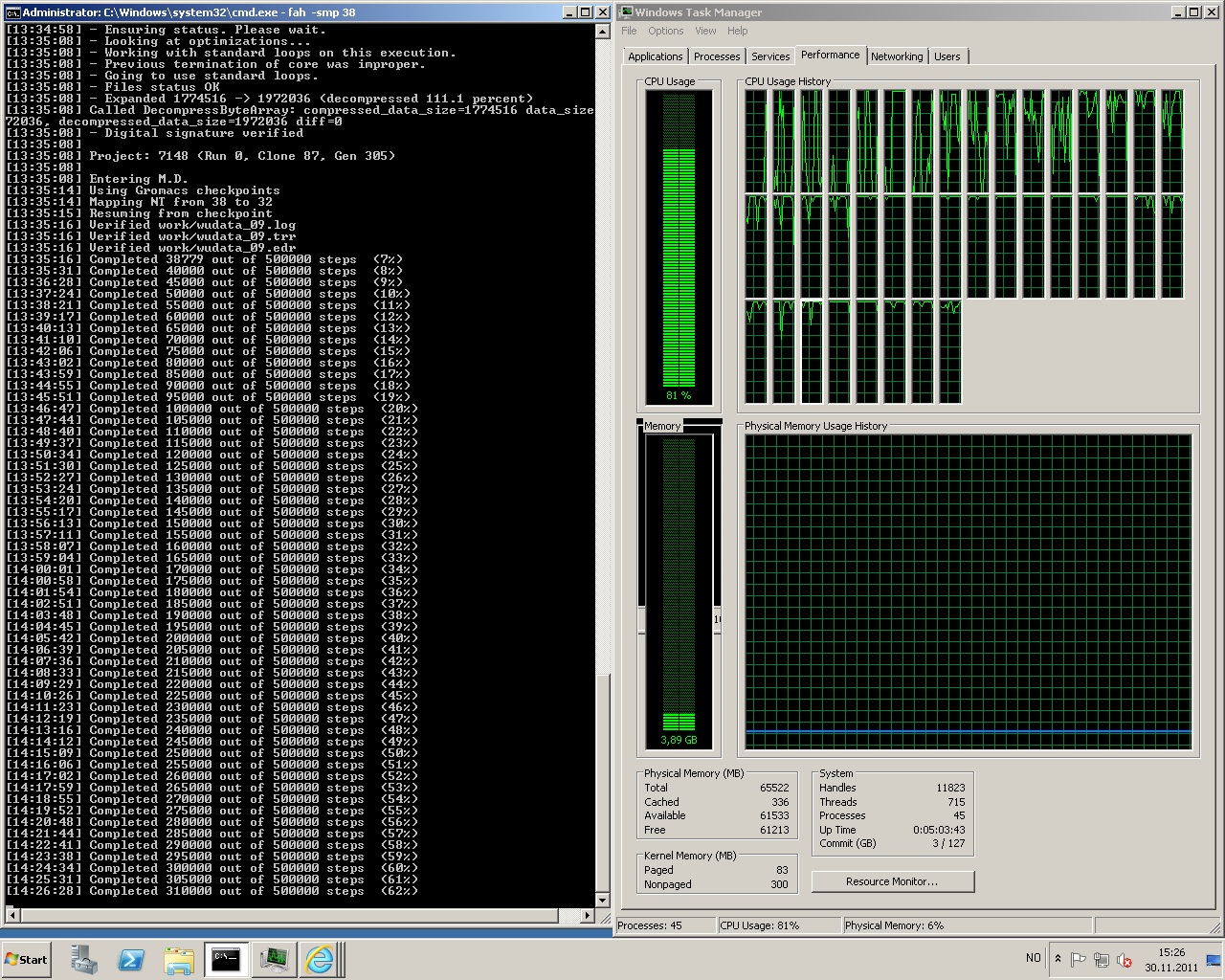1225x980 pixels.
Task: Click the 'Verified work/wudata_09.trr' line
Action: coord(150,236)
